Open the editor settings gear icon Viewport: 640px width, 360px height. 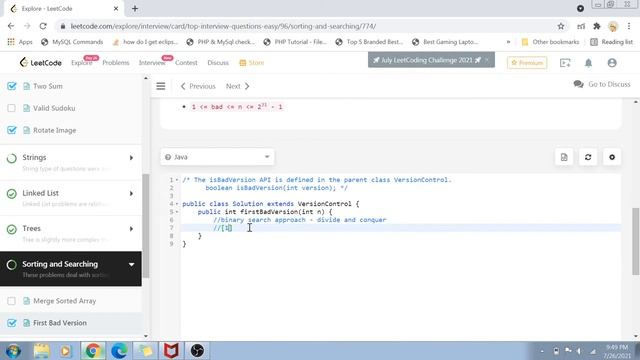click(x=612, y=157)
